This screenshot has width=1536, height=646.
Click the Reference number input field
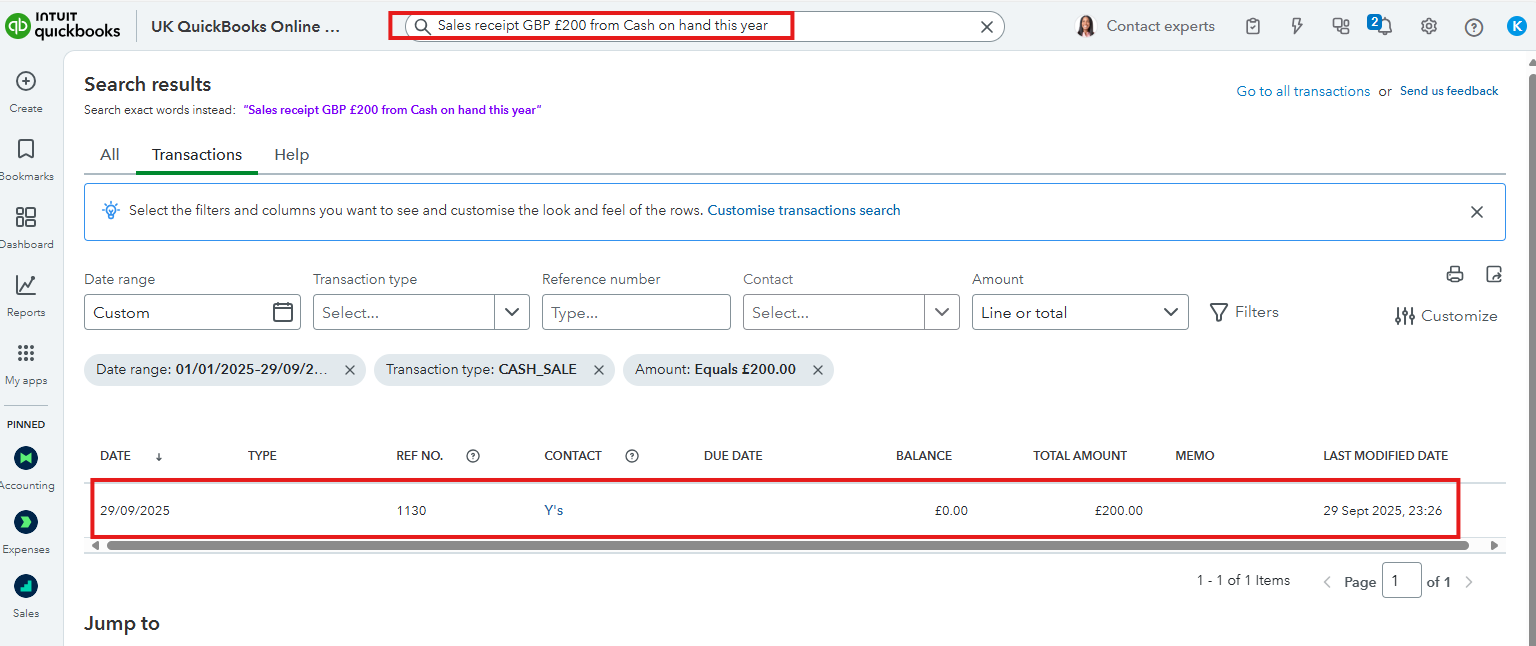[636, 312]
